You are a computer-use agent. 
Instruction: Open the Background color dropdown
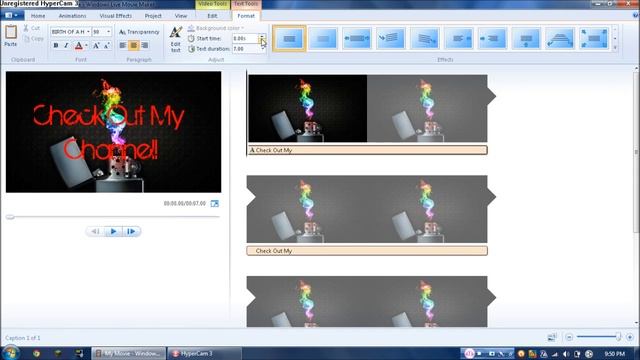point(216,28)
